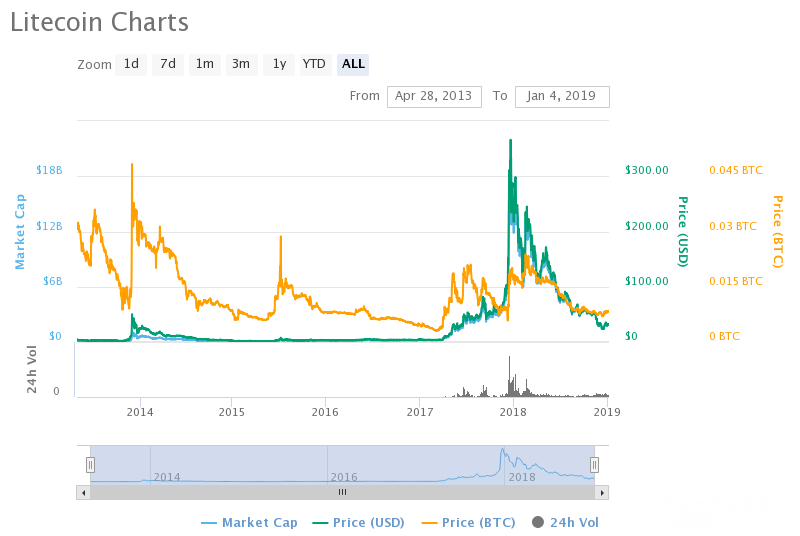
Task: Edit the To date field
Action: [x=562, y=96]
